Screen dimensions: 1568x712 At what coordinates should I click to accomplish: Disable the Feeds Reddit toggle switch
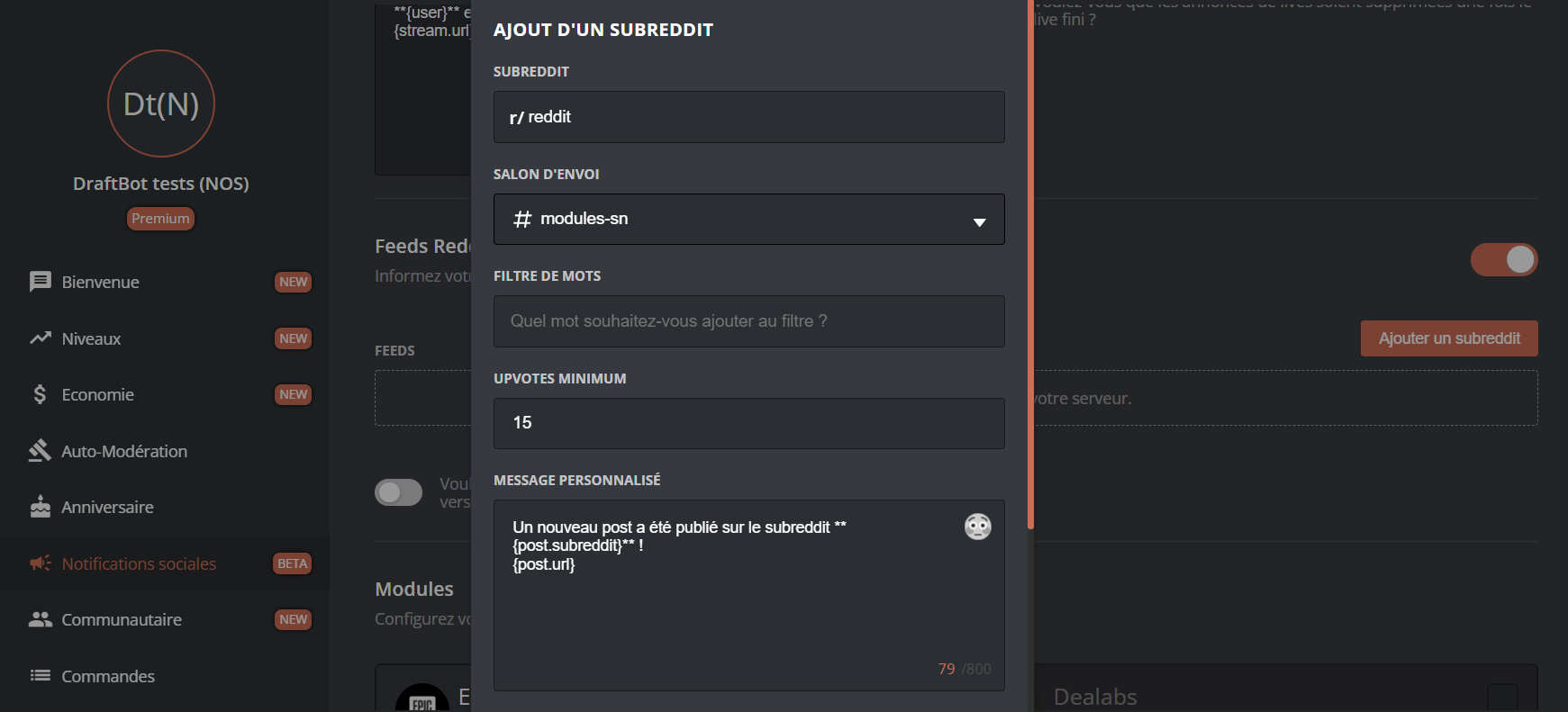pos(1503,260)
